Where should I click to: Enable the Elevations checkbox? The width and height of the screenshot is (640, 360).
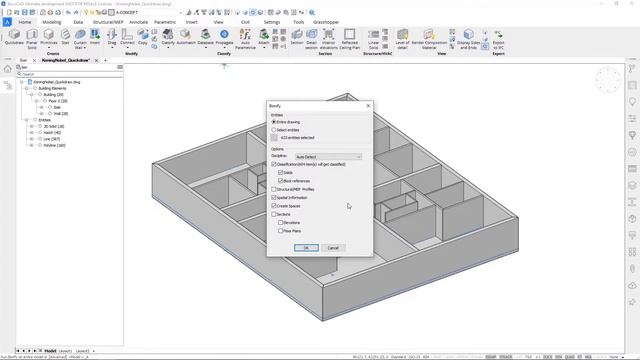pos(280,223)
